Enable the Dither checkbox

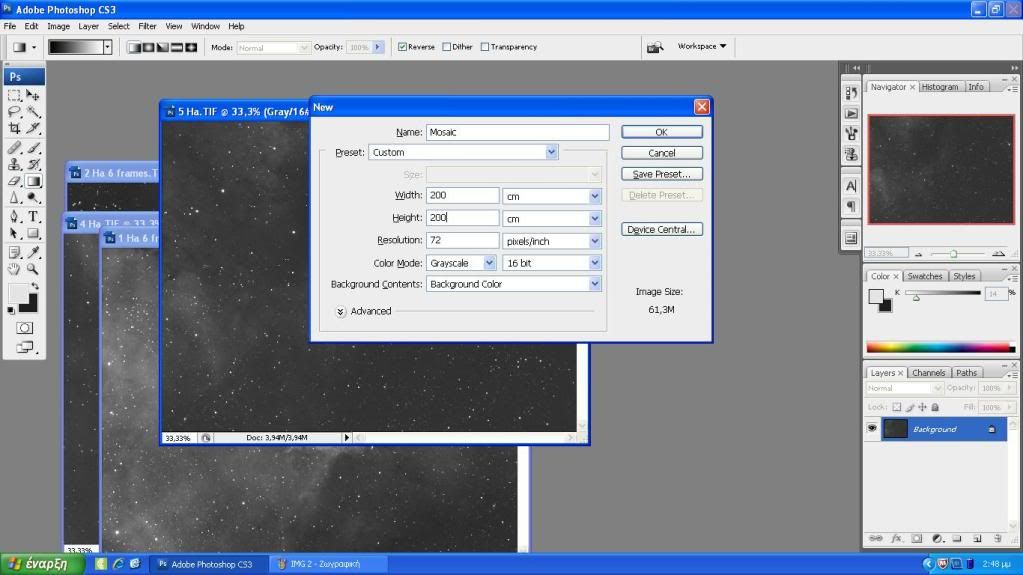[445, 47]
